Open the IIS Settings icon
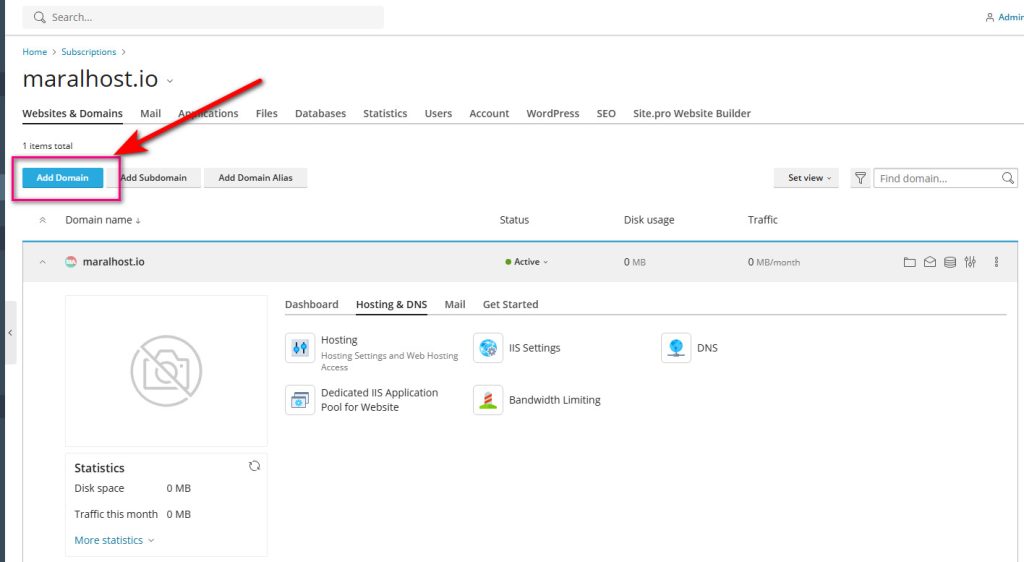This screenshot has width=1024, height=562. pos(488,348)
